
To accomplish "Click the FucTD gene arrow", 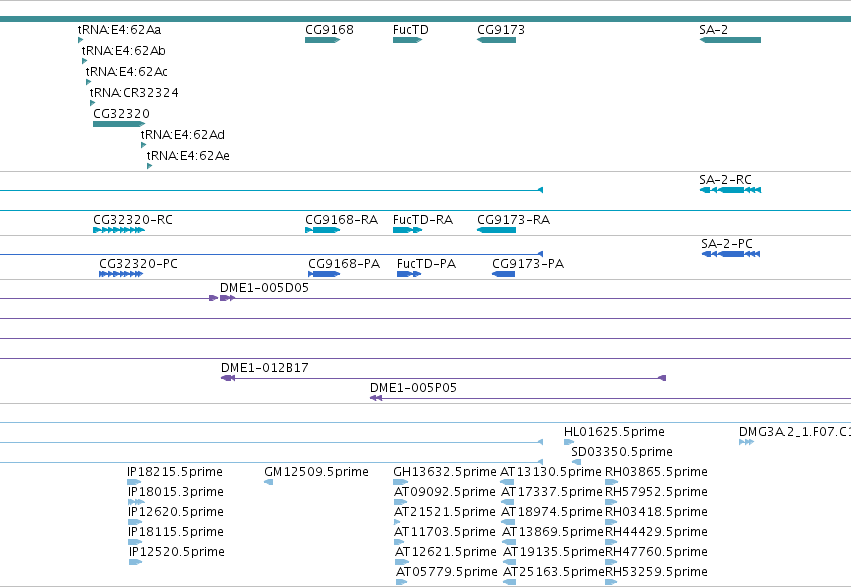I will [408, 40].
